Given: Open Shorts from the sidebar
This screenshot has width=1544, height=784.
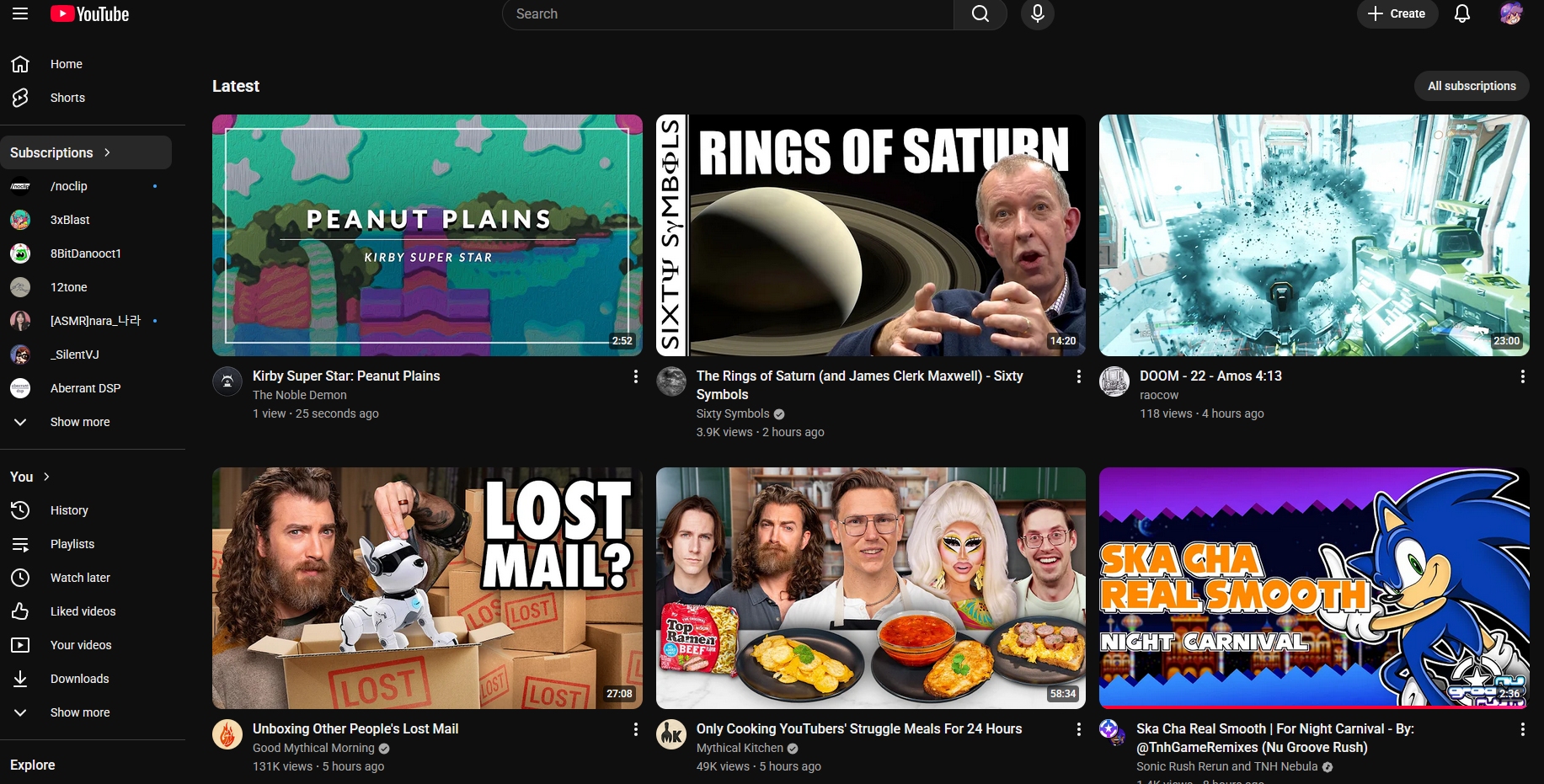Looking at the screenshot, I should tap(67, 98).
